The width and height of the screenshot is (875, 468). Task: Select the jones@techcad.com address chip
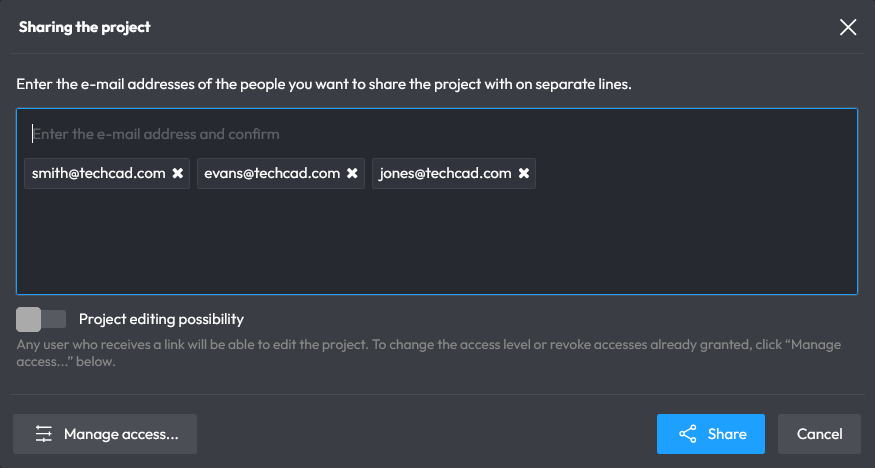point(445,173)
